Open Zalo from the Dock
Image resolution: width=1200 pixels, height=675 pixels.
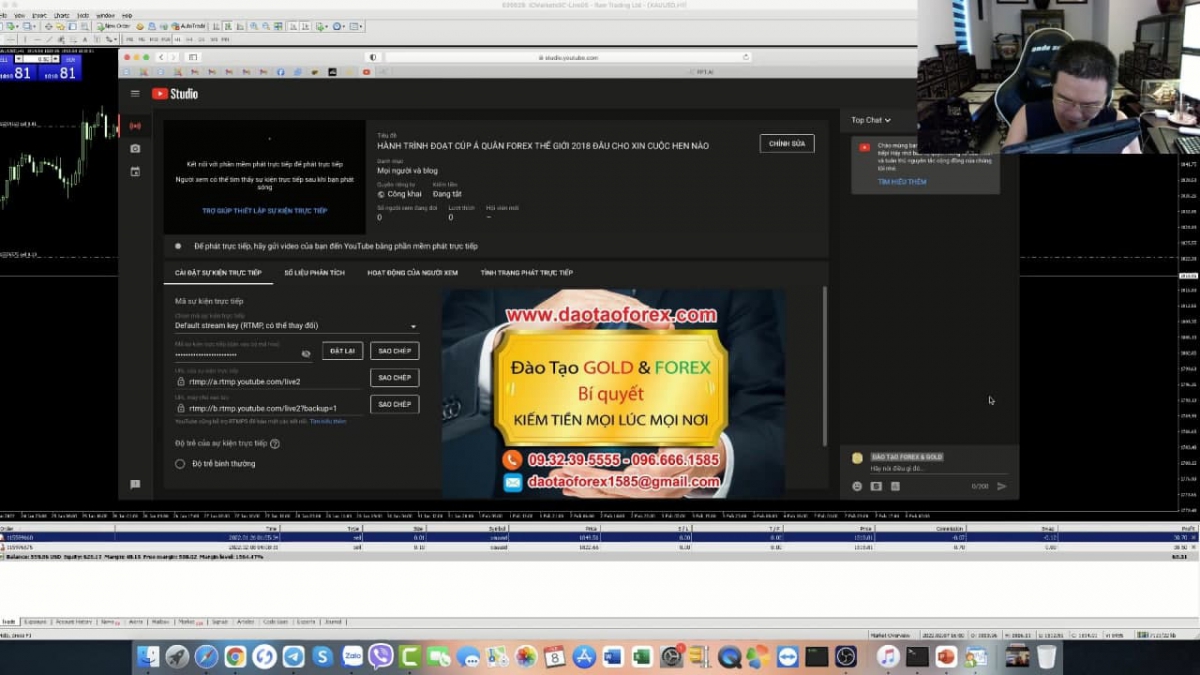(352, 656)
